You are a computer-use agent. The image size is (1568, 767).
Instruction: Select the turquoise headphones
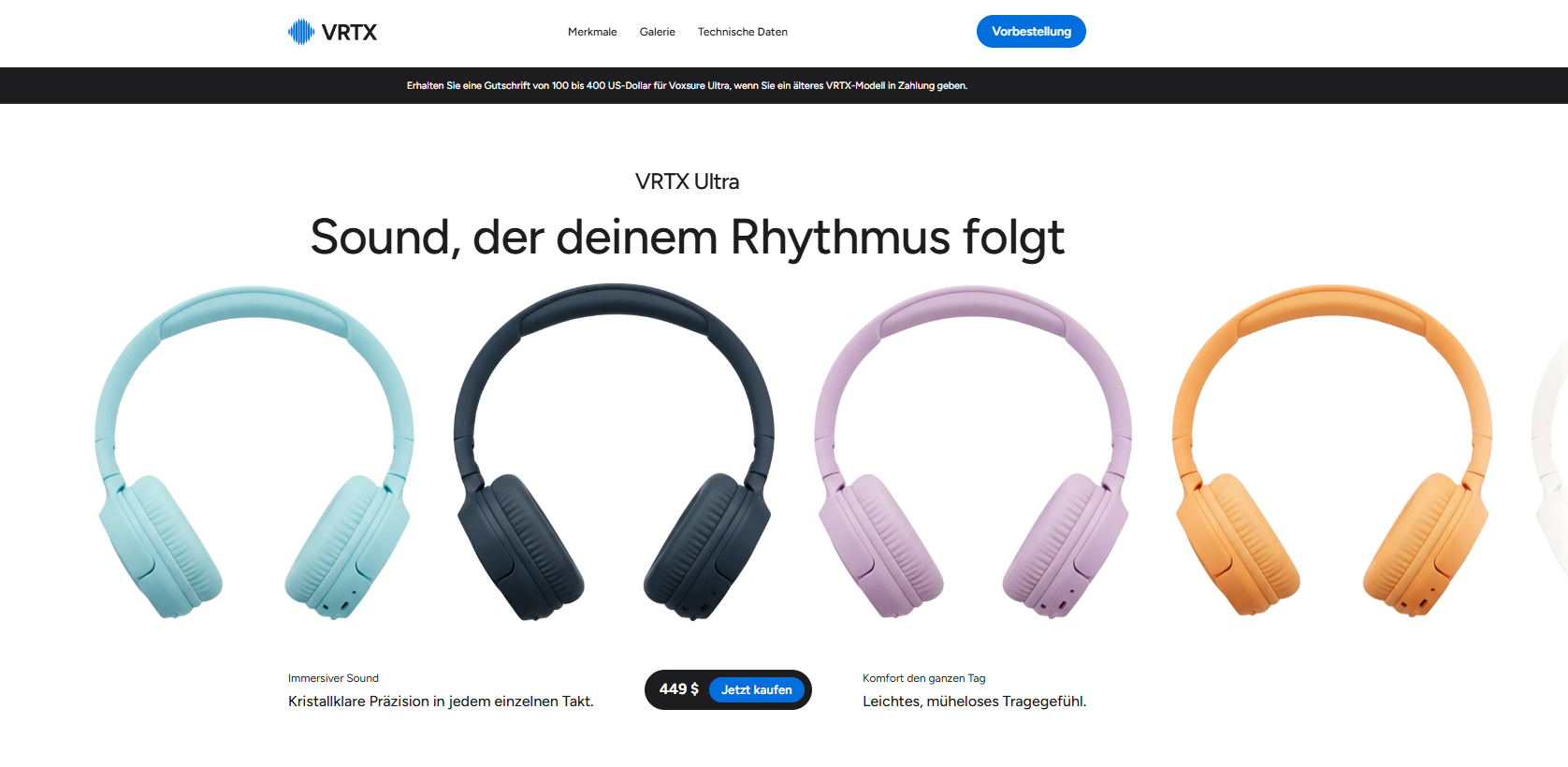tap(254, 453)
